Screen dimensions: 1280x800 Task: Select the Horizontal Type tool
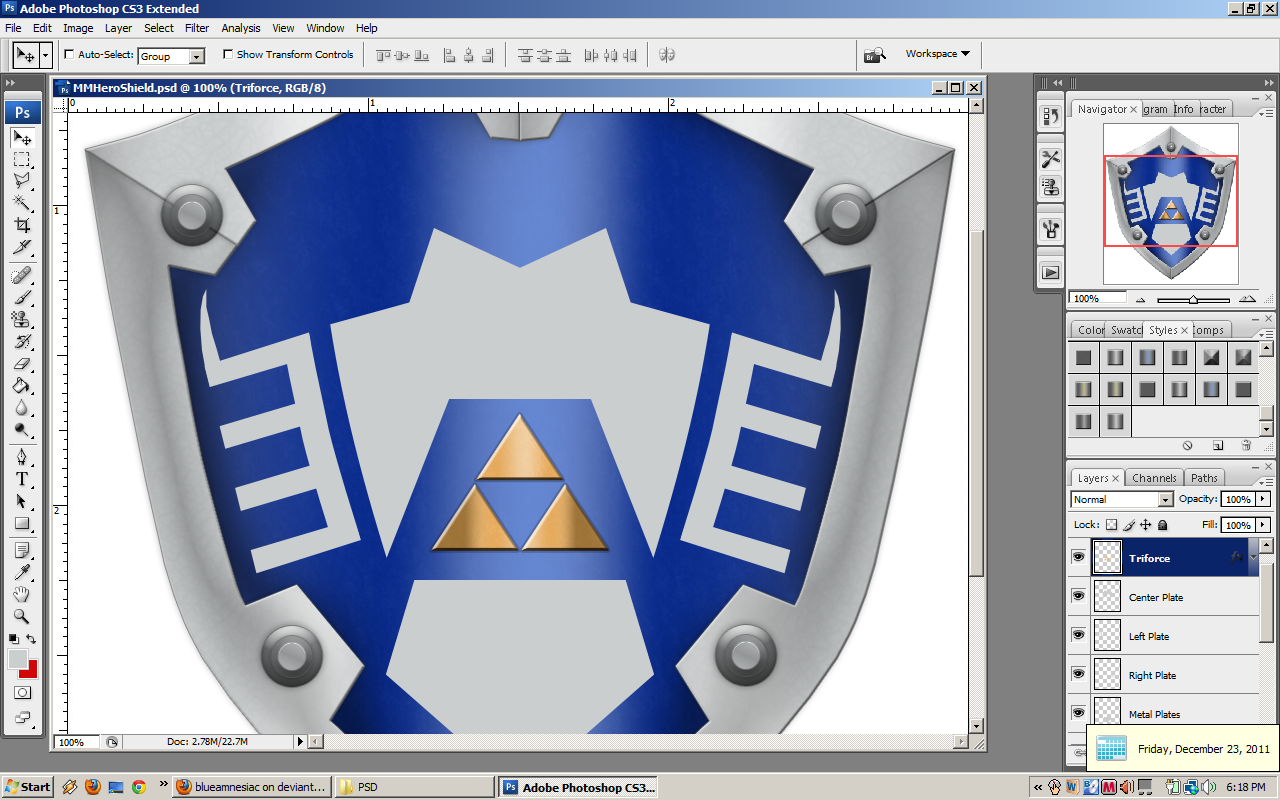(22, 479)
